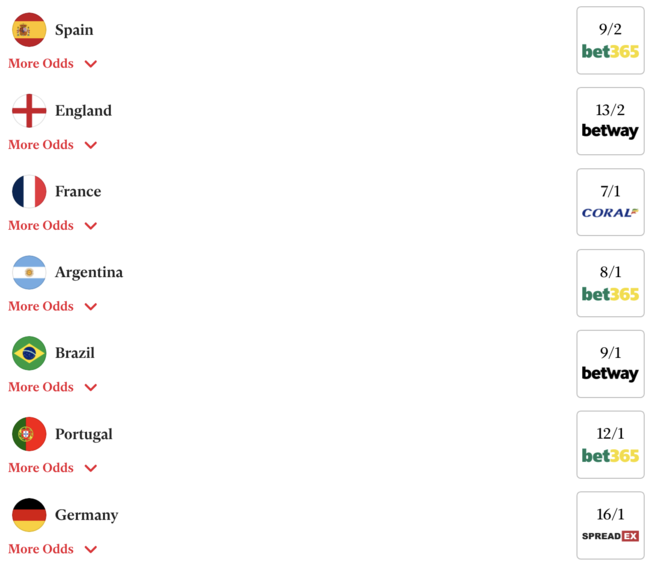The height and width of the screenshot is (561, 650).
Task: Select Brazil 9/1 Betway odds box
Action: click(610, 364)
